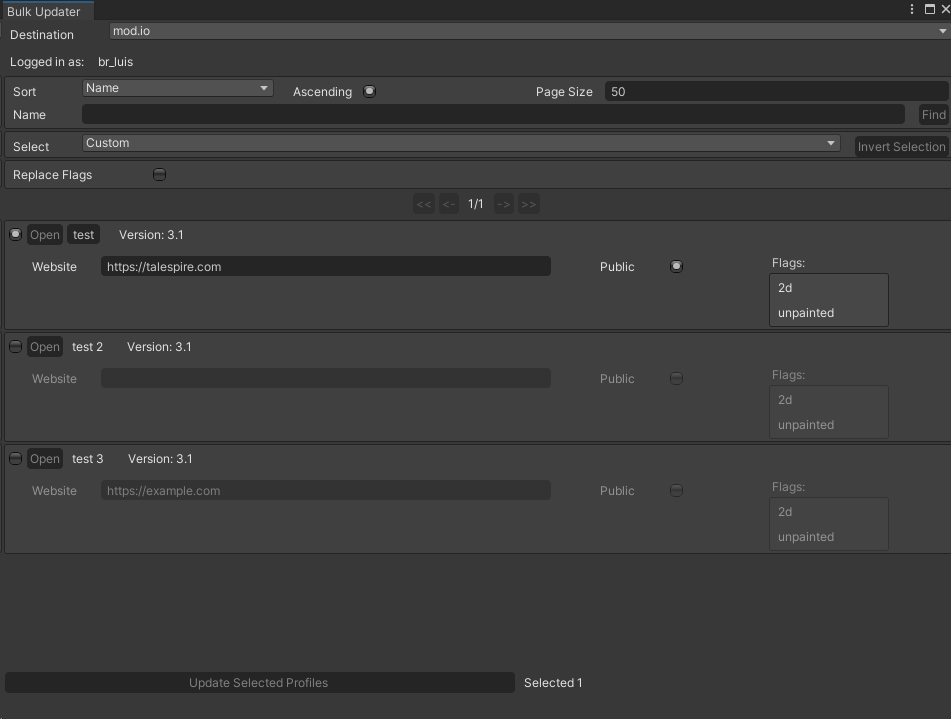This screenshot has height=719, width=951.
Task: Expand the Sort by Name dropdown
Action: (177, 88)
